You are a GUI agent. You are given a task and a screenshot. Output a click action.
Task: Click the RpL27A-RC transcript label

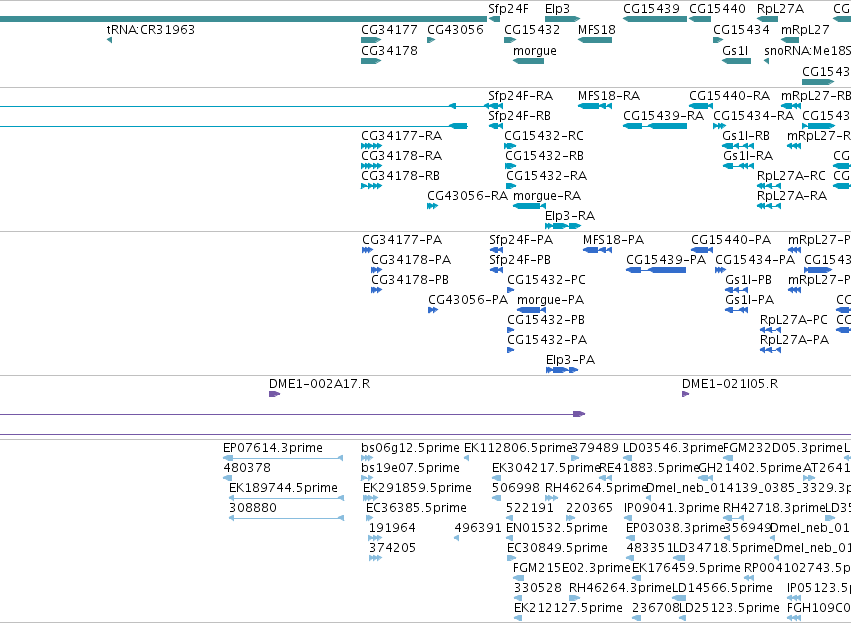click(791, 176)
